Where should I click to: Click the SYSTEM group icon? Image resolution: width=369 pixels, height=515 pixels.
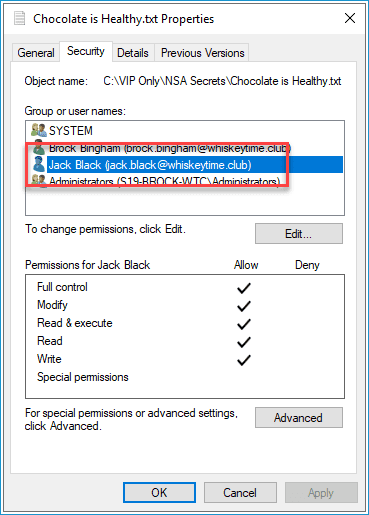(x=39, y=130)
